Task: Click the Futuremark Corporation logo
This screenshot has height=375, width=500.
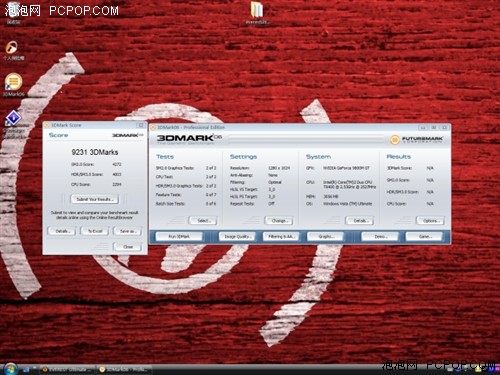Action: pyautogui.click(x=417, y=139)
